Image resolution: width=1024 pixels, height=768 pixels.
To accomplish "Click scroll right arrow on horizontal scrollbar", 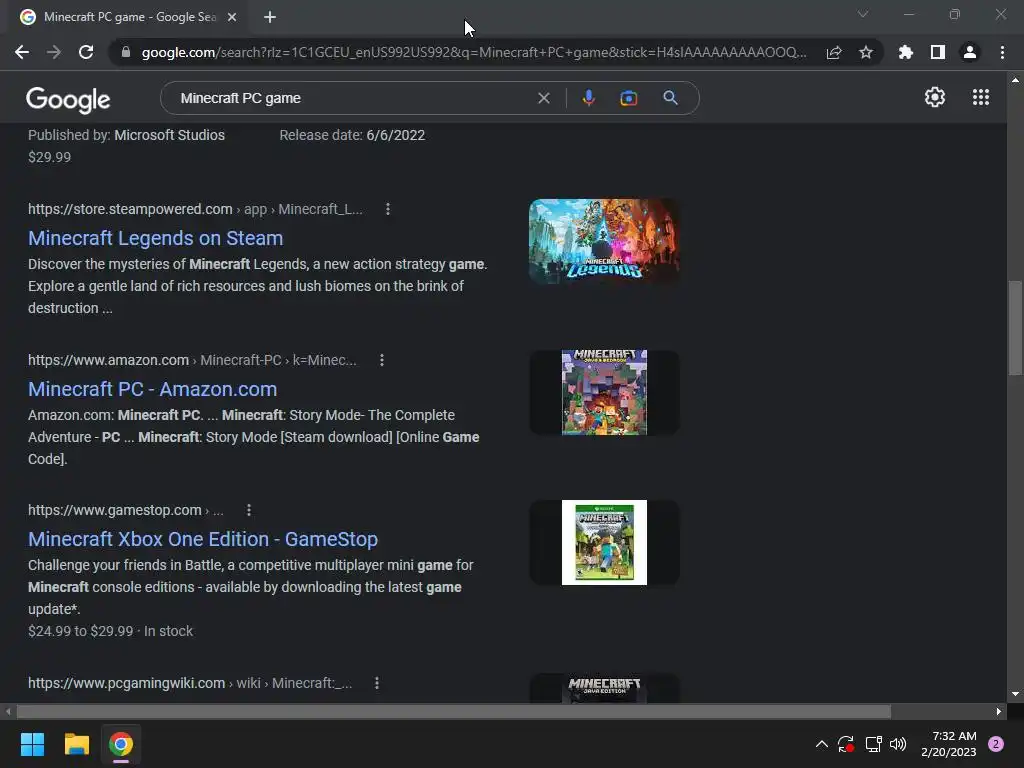I will pyautogui.click(x=999, y=711).
